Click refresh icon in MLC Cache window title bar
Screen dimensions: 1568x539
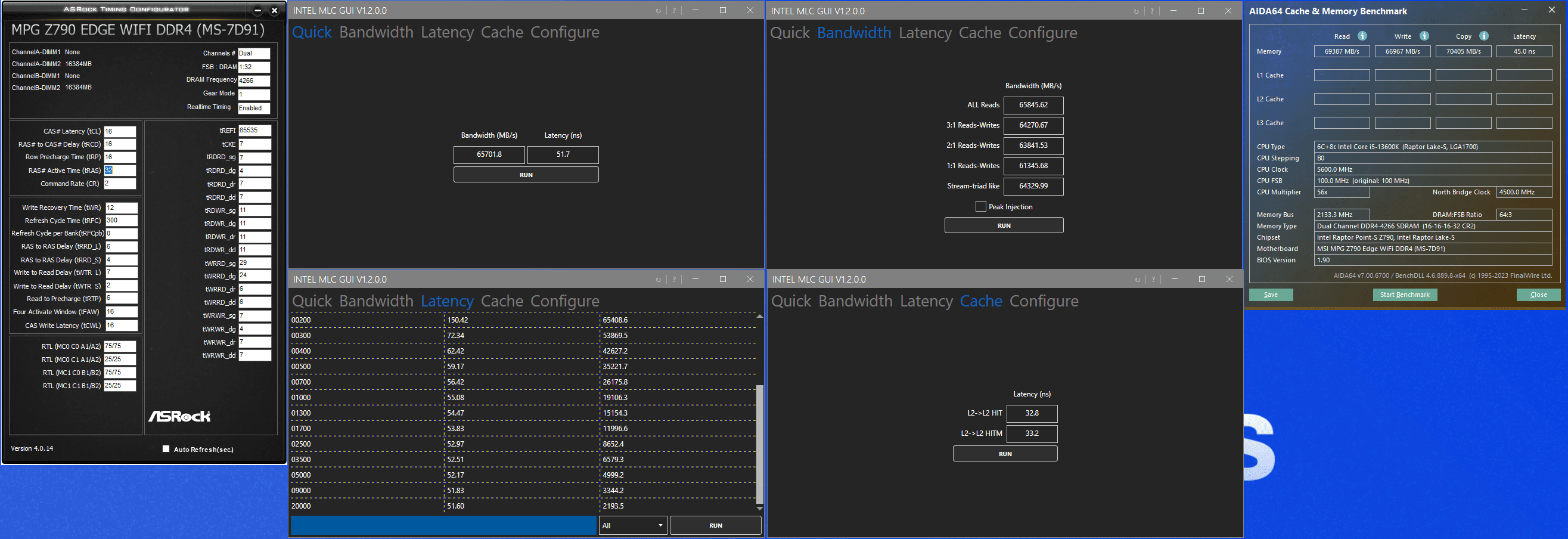(x=1137, y=280)
